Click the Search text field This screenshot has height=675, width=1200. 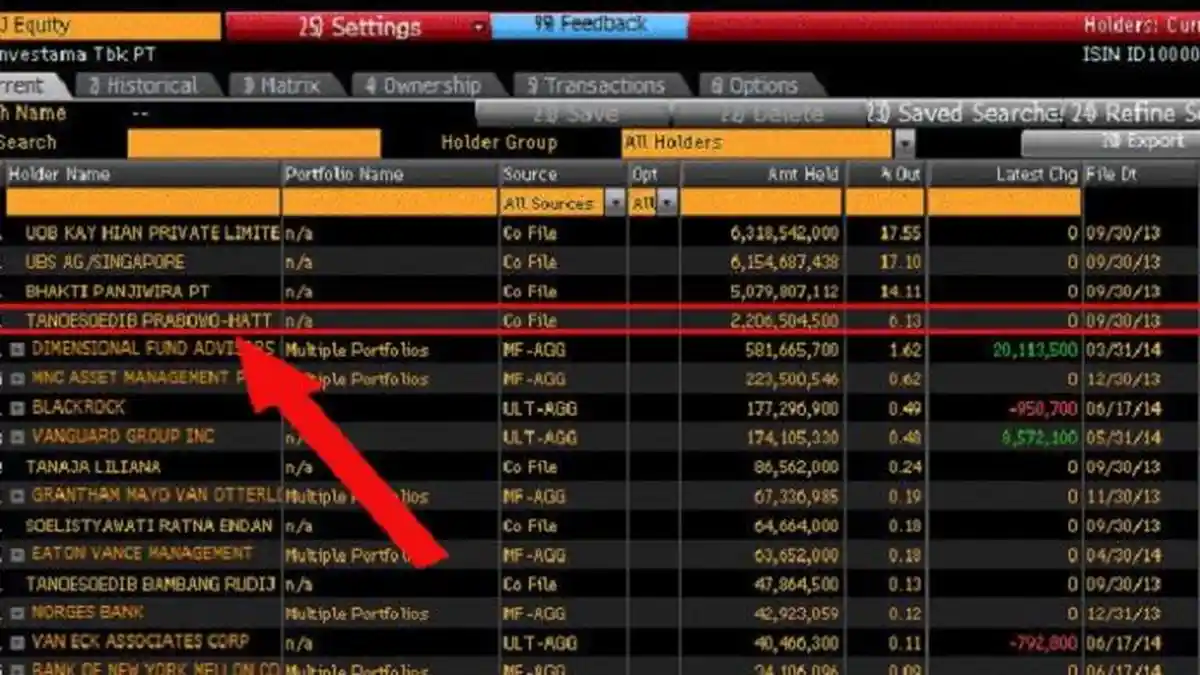(254, 143)
